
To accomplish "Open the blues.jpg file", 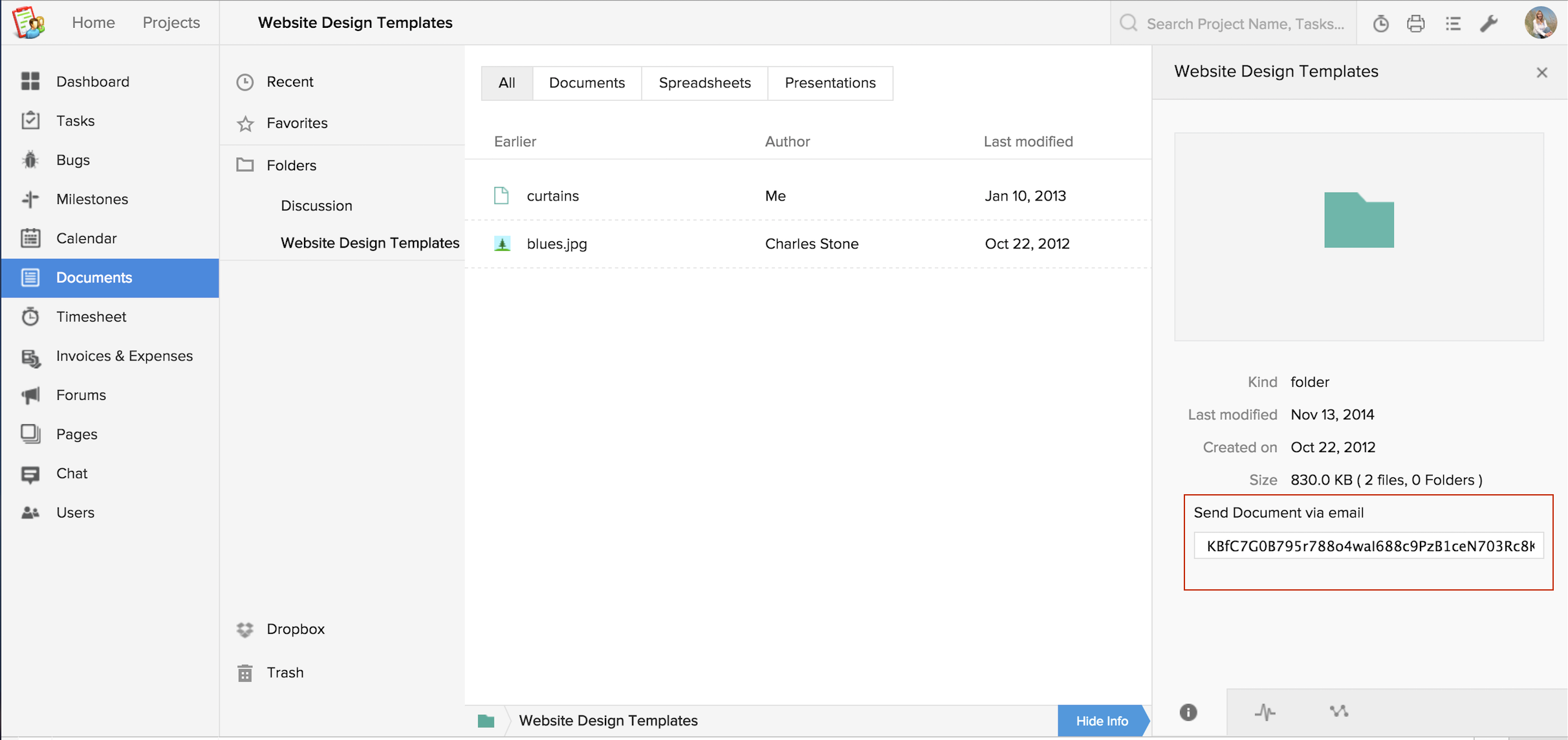I will (556, 244).
